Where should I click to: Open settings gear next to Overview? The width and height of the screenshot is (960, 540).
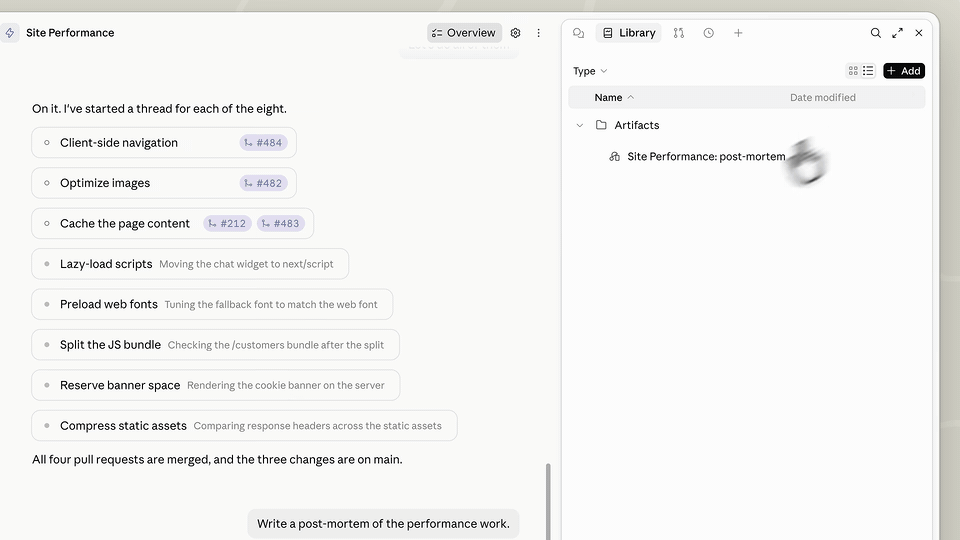click(x=516, y=33)
